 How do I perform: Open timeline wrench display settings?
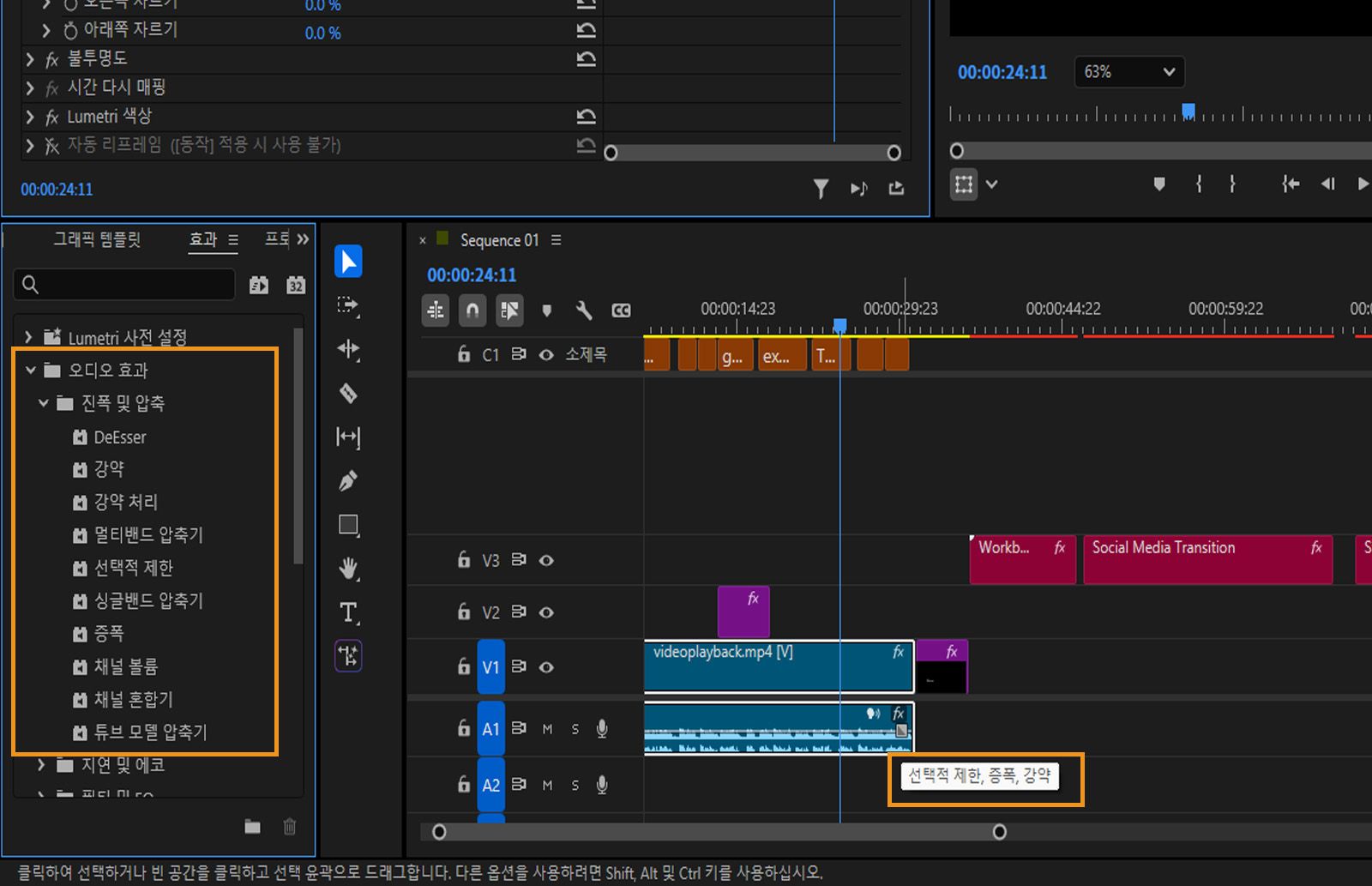pos(584,310)
